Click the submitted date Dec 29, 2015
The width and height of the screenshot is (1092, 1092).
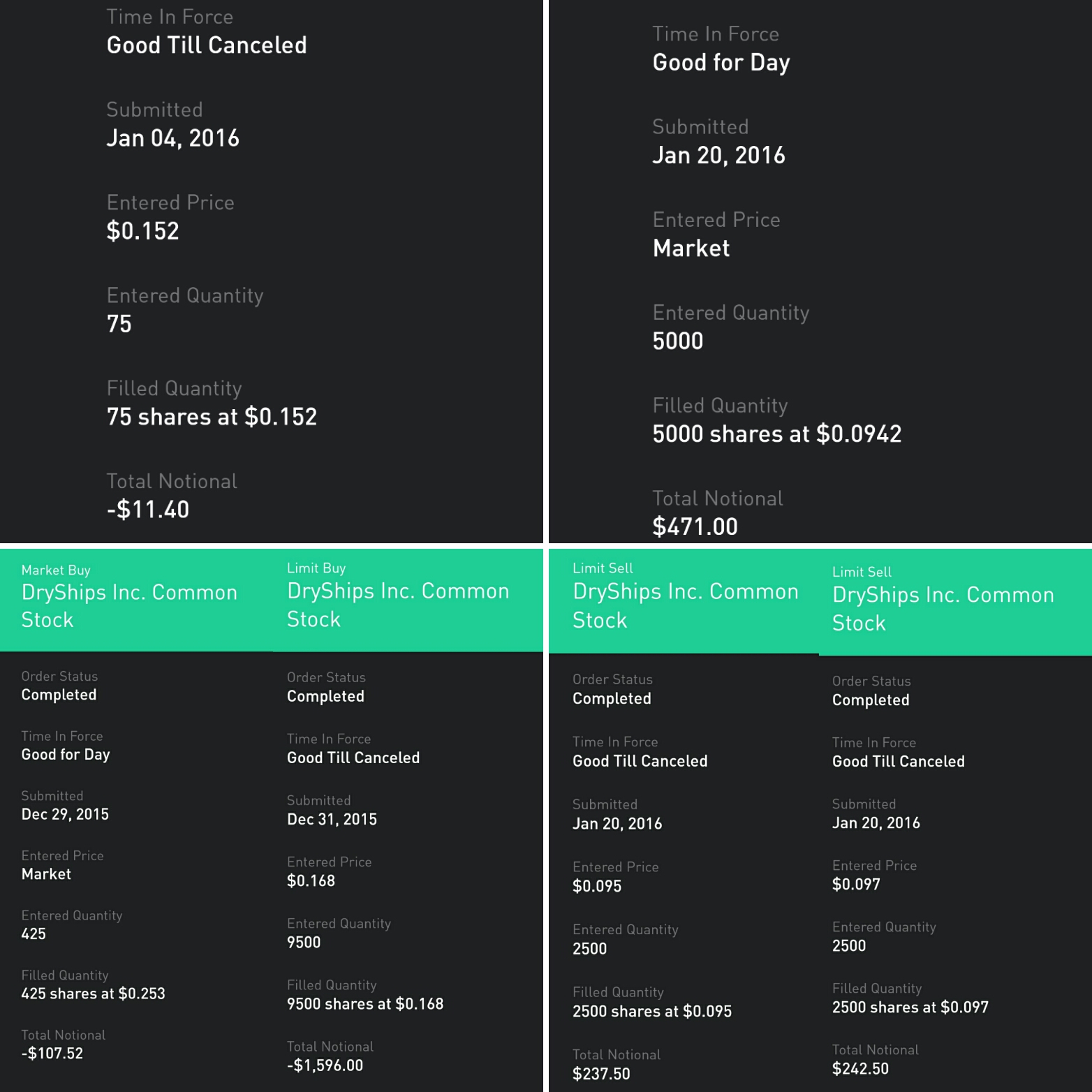coord(65,814)
